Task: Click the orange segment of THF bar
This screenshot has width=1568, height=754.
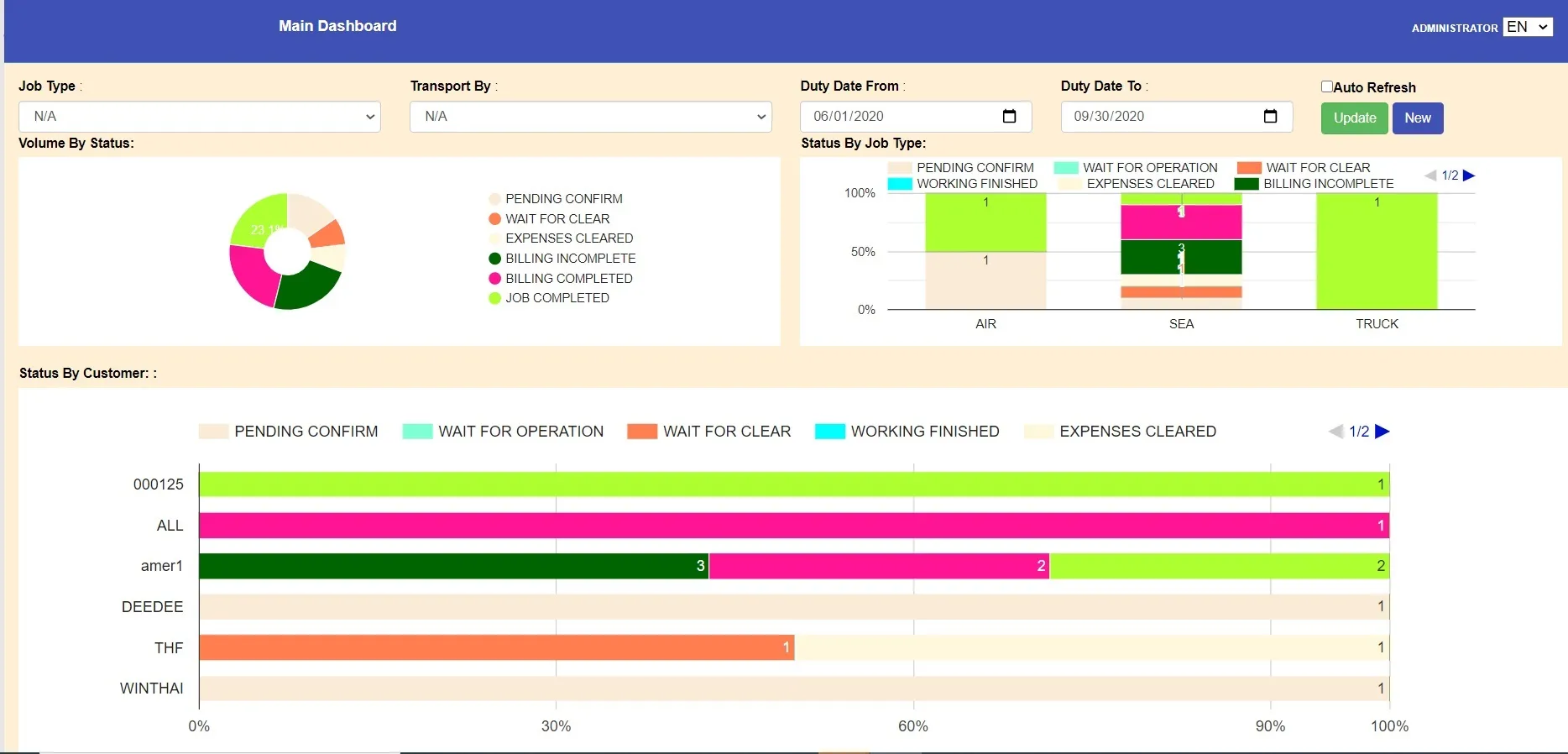Action: [x=497, y=647]
